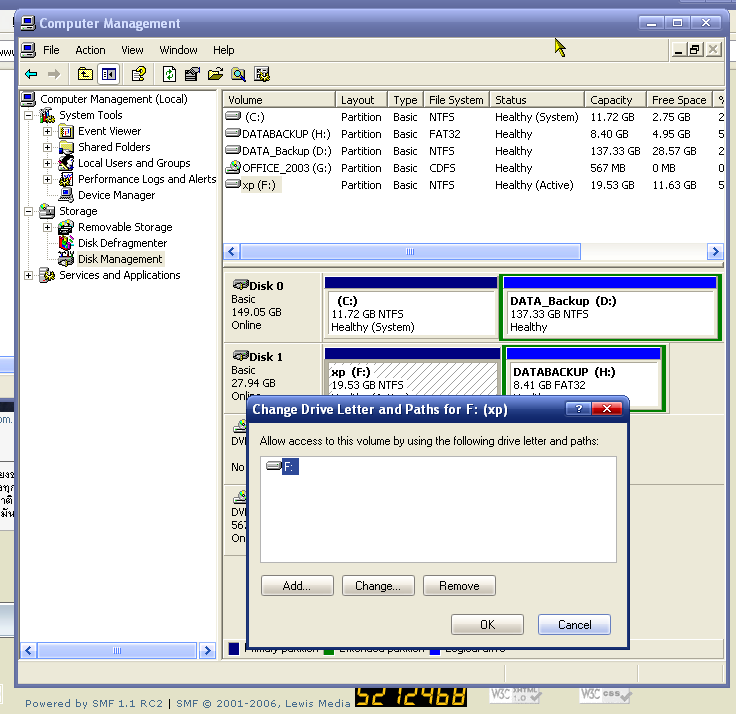736x714 pixels.
Task: Click the Disk 0 drive icon
Action: pos(240,285)
